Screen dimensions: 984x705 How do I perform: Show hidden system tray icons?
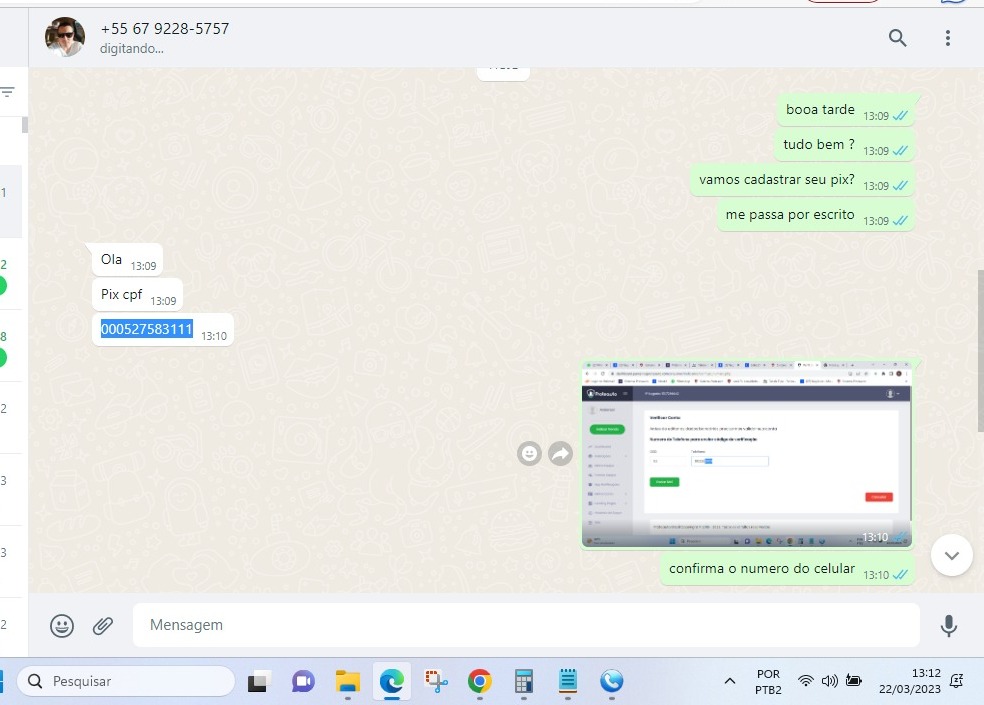tap(730, 681)
